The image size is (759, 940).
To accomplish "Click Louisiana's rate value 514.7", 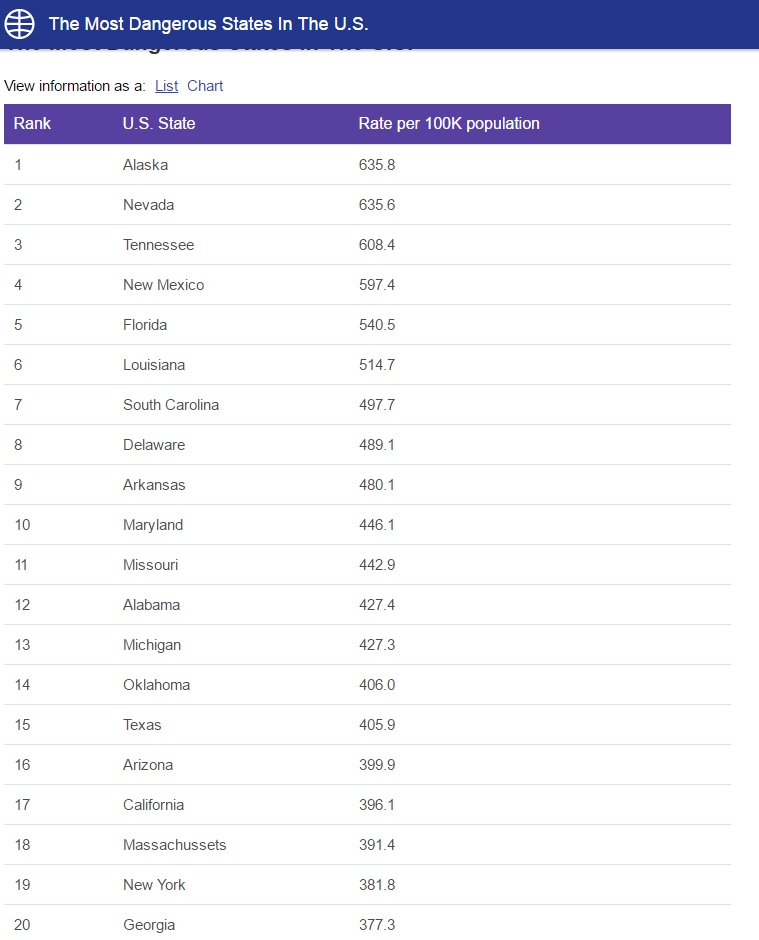I will (x=377, y=364).
